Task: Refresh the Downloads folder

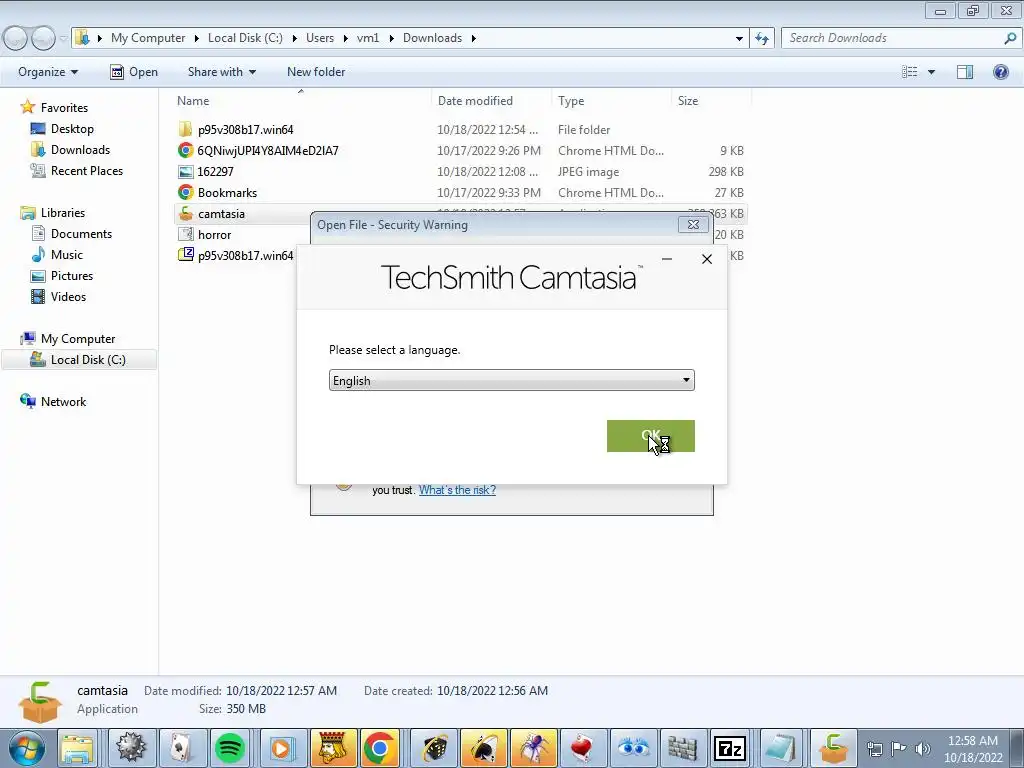Action: (761, 38)
